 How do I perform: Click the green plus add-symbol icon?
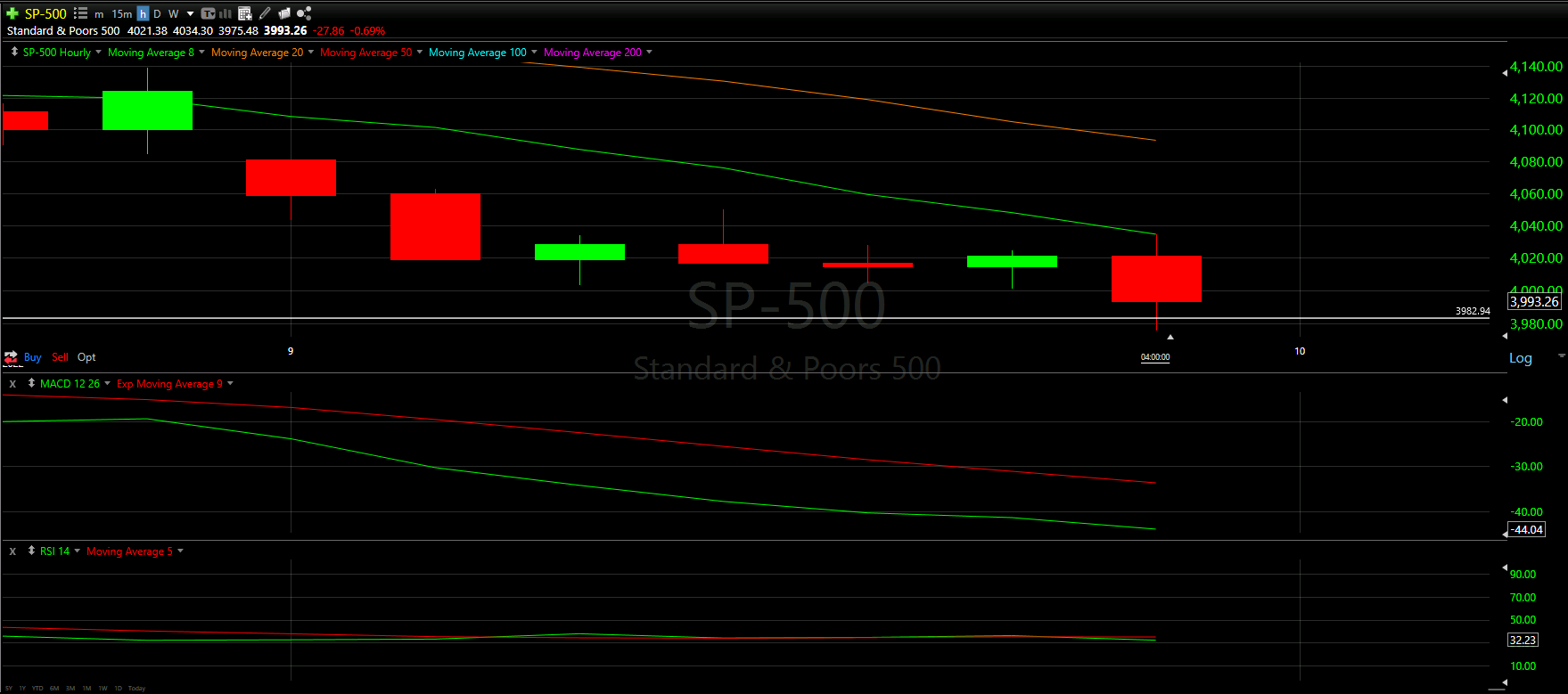pyautogui.click(x=12, y=13)
